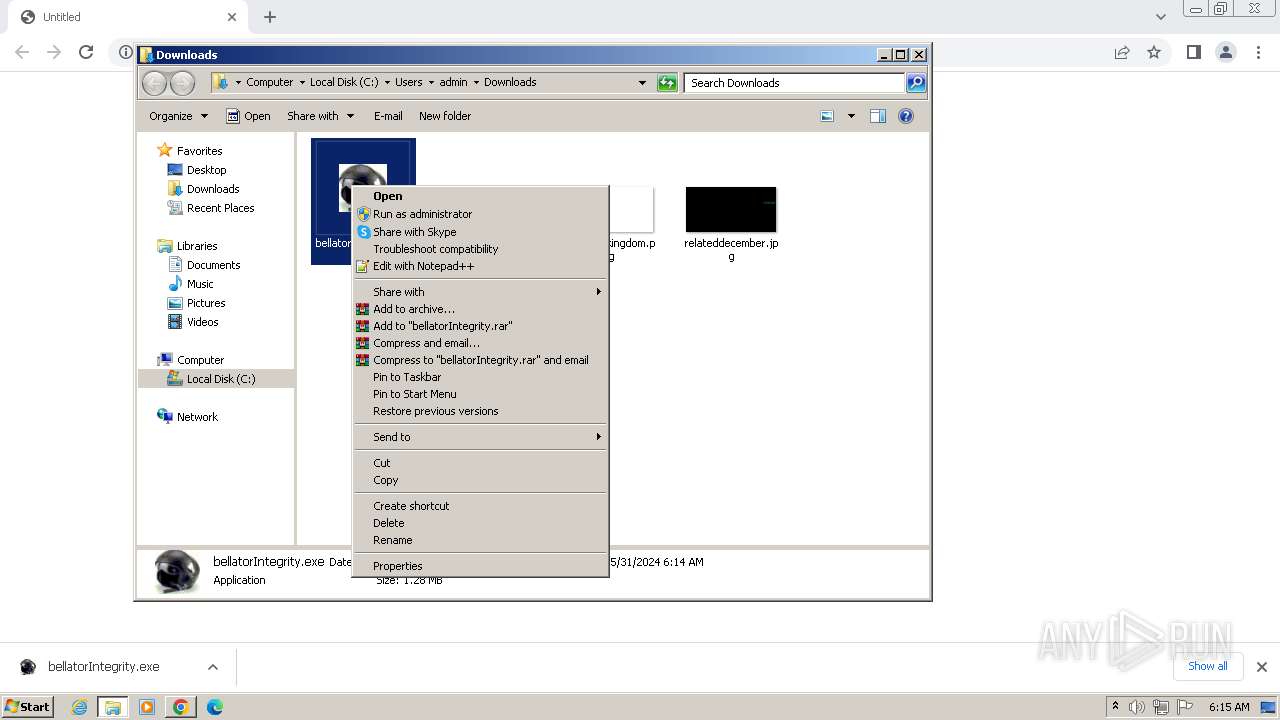Open Properties from context menu
1280x720 pixels.
(x=480, y=566)
